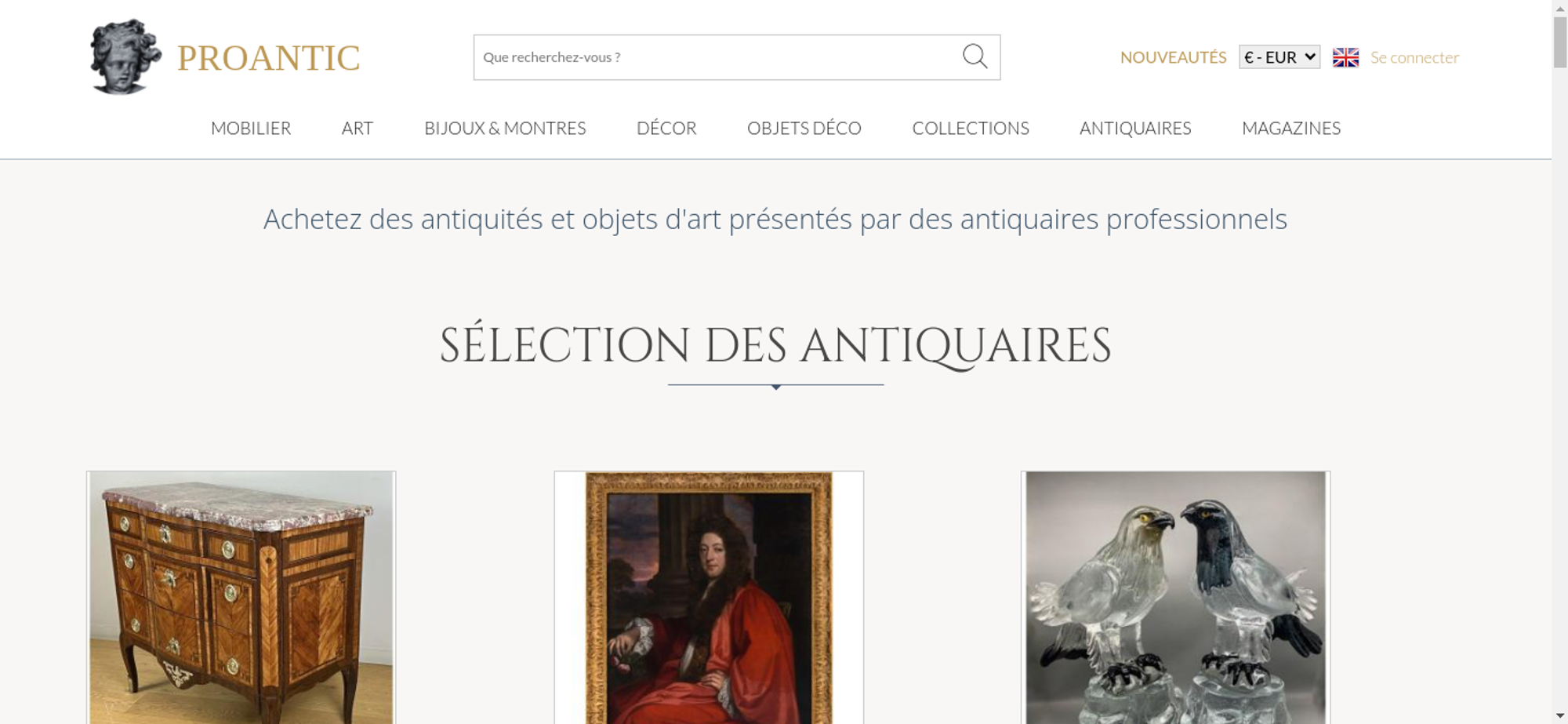
Task: Open the Magazines menu item
Action: click(x=1291, y=128)
